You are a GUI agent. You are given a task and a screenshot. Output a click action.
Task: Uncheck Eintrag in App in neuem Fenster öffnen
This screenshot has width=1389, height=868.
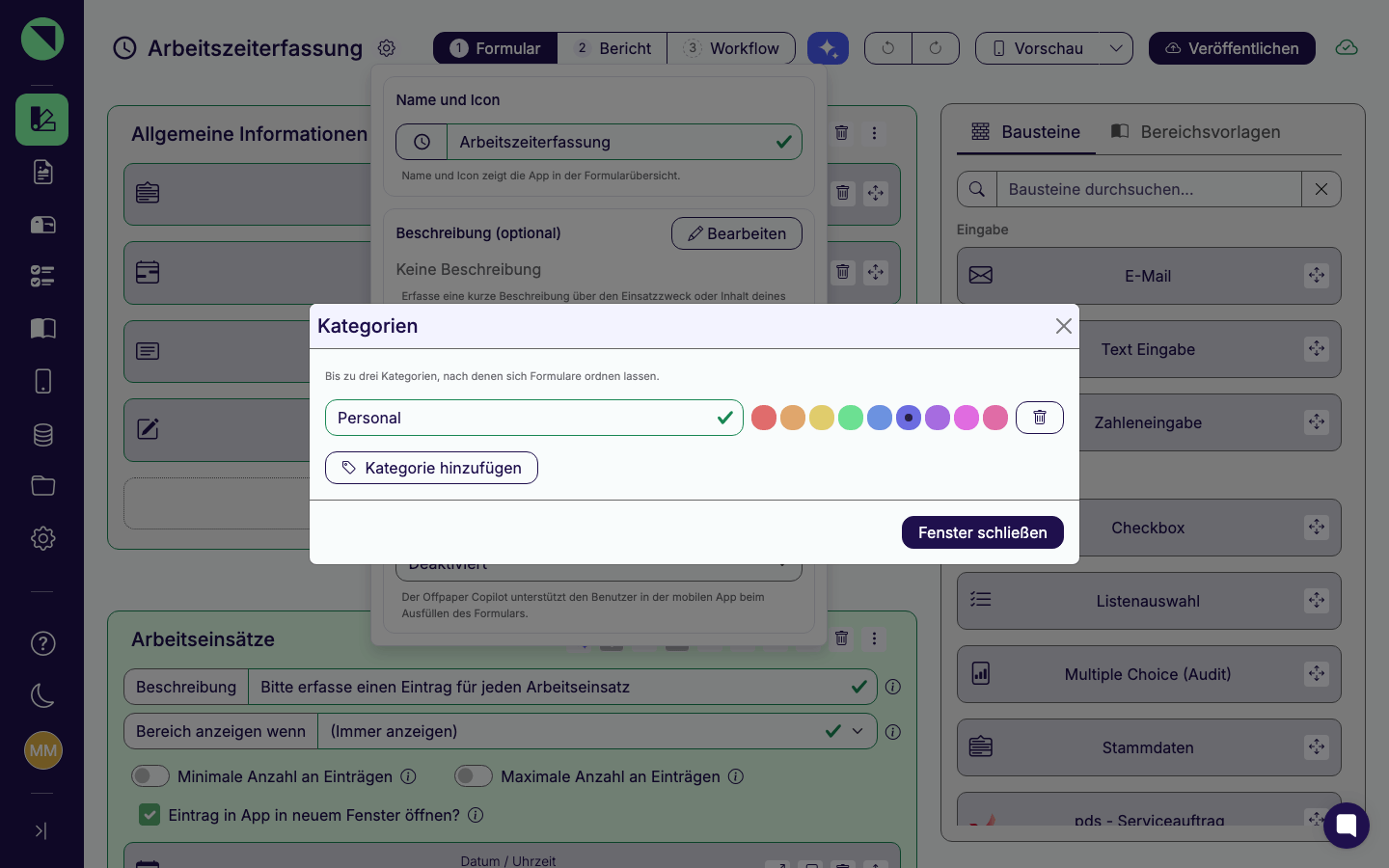coord(150,815)
